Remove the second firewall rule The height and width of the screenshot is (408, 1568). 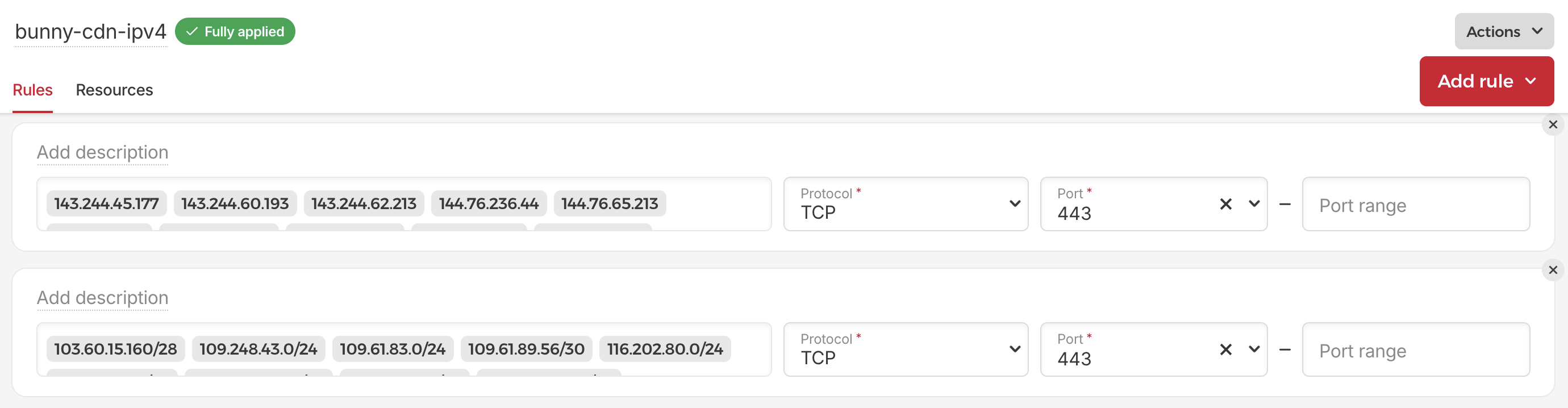[x=1553, y=270]
